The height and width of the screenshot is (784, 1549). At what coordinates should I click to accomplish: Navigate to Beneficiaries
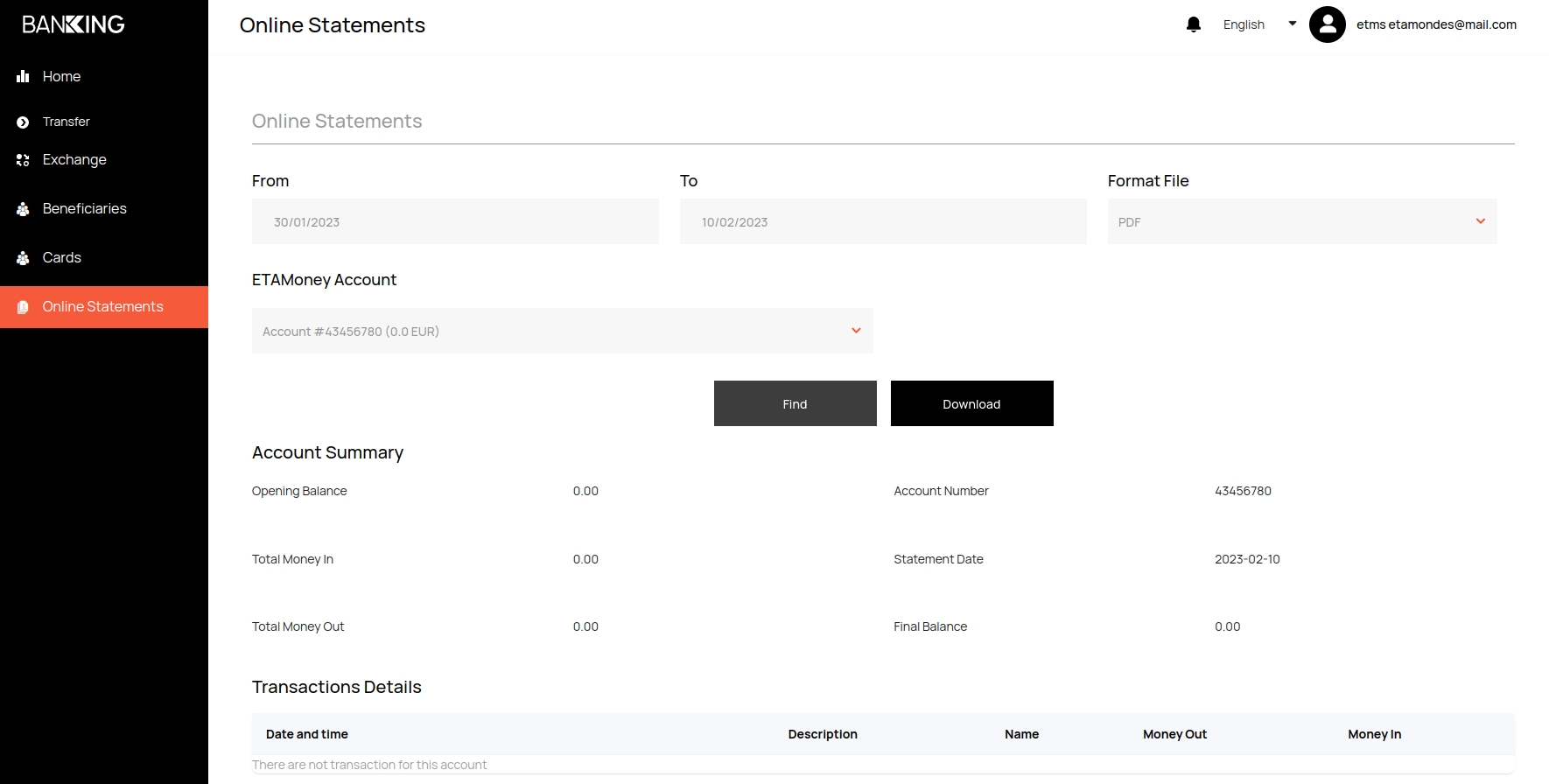tap(104, 208)
